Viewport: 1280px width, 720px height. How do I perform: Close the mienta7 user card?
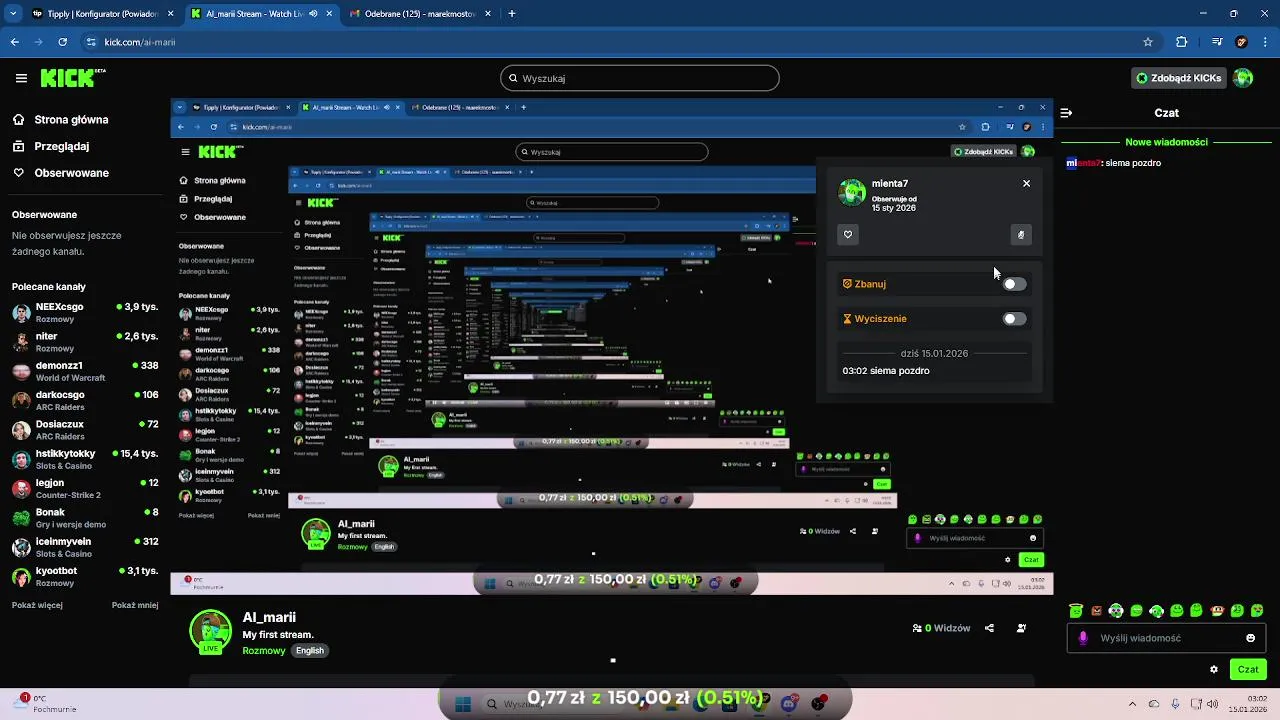1026,184
